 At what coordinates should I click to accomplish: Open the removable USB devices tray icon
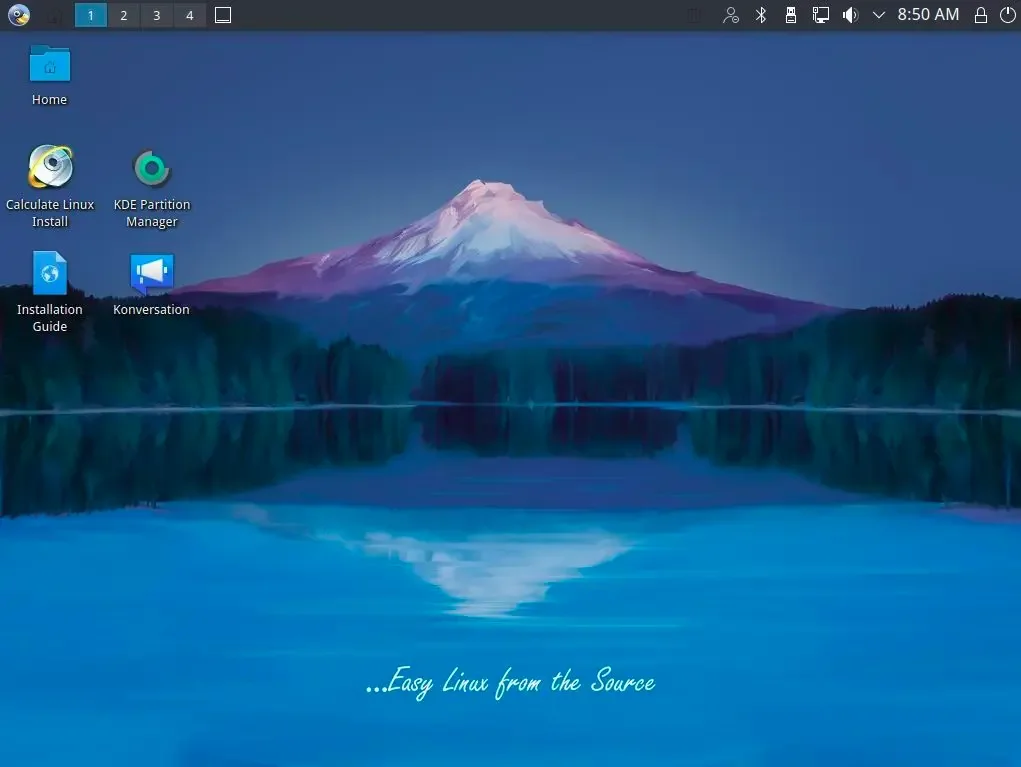tap(790, 15)
